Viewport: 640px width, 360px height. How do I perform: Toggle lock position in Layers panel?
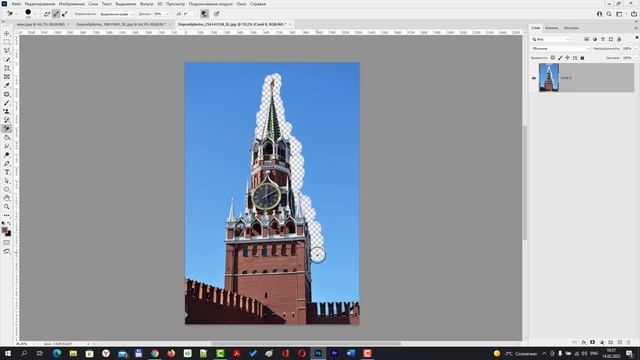tap(567, 58)
